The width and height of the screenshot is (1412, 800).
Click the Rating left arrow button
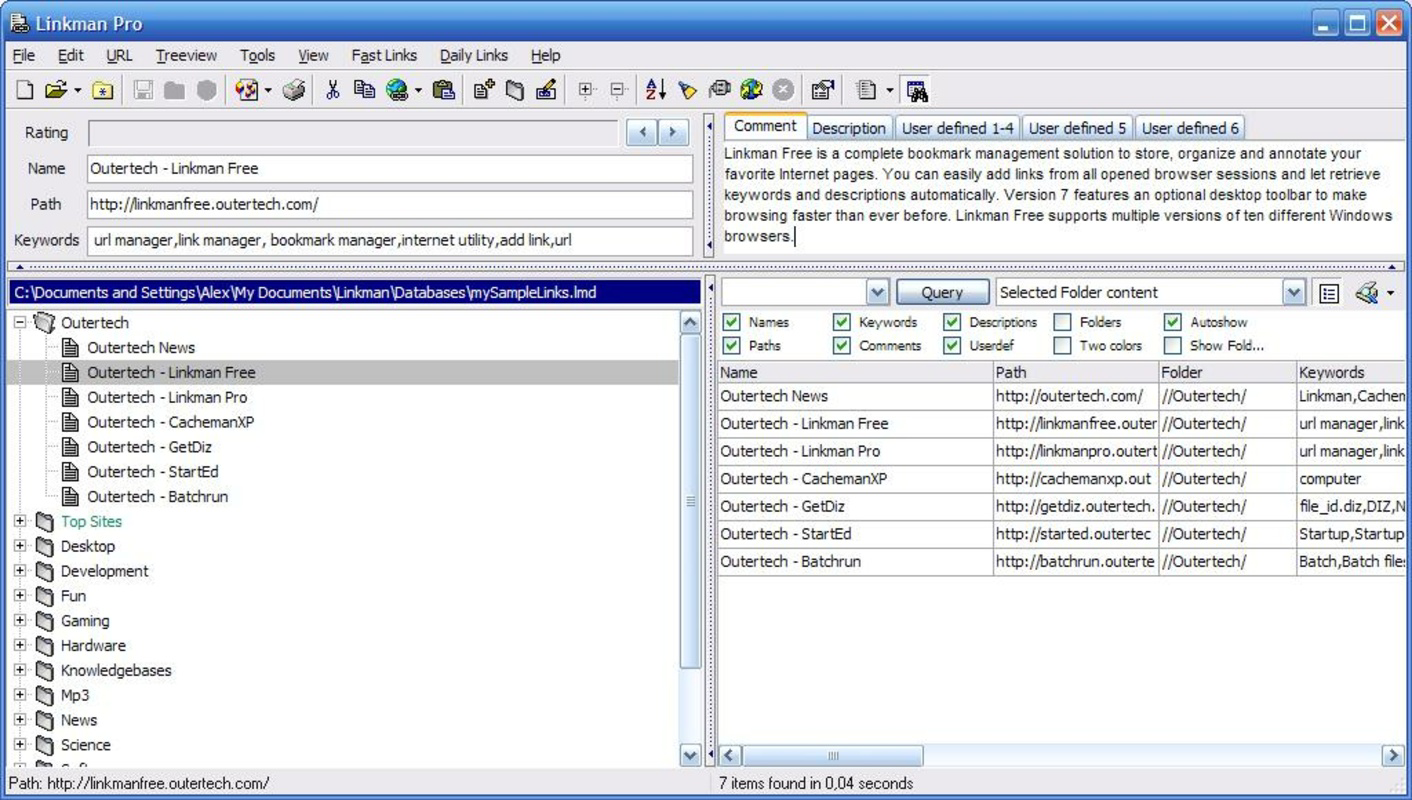642,132
